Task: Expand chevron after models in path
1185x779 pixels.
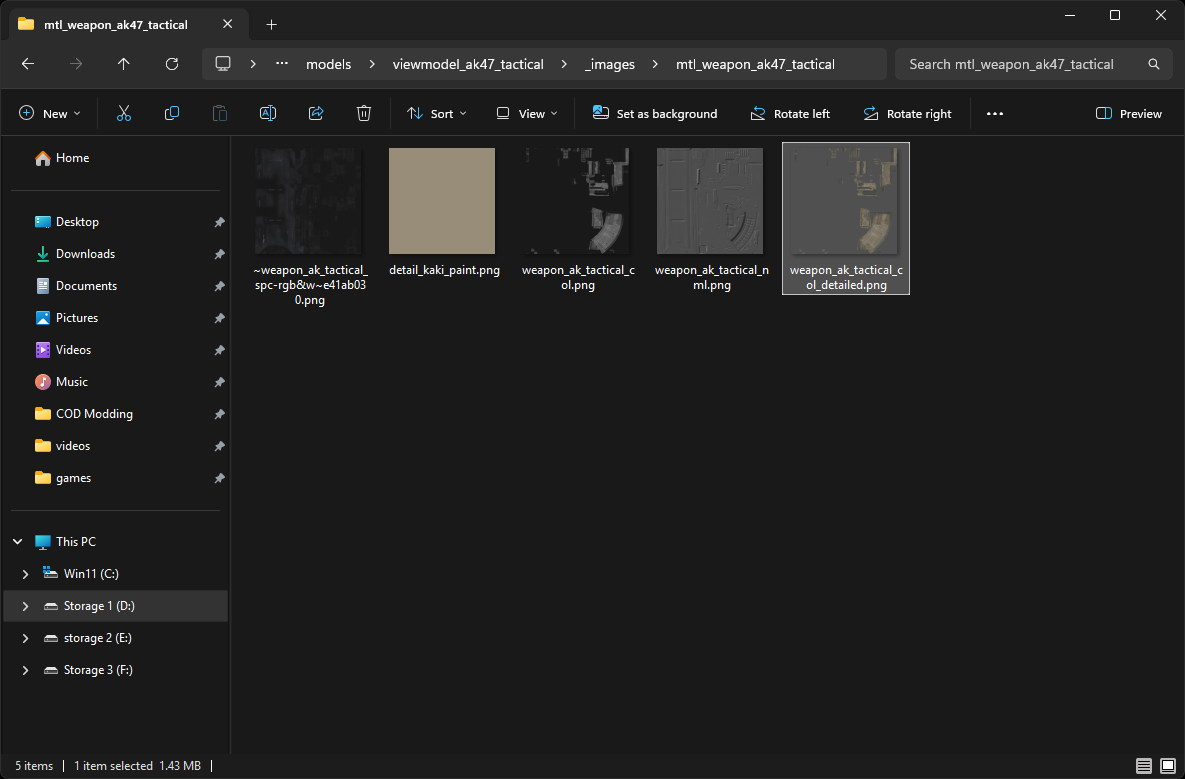Action: (x=372, y=64)
